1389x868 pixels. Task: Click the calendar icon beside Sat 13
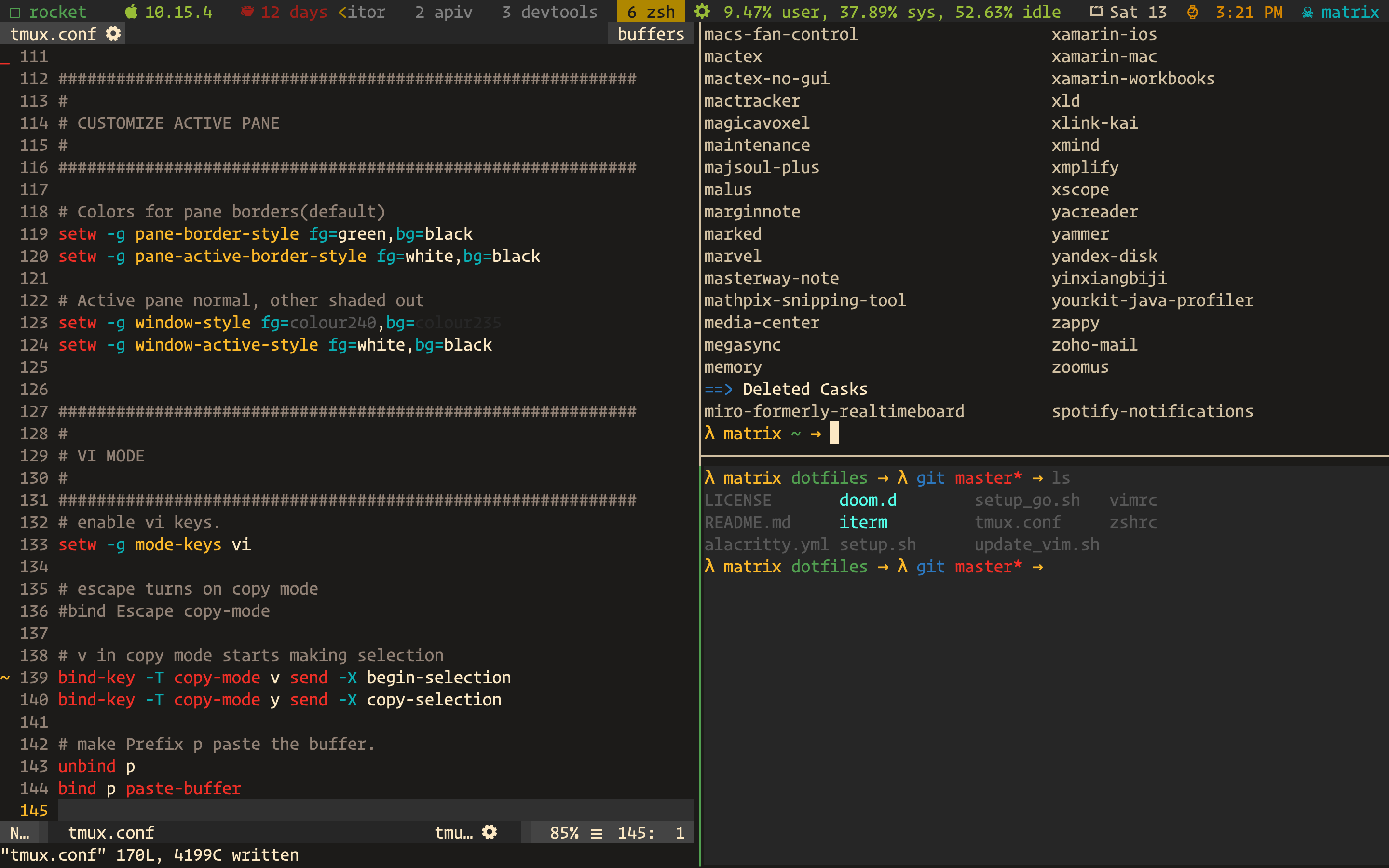point(1096,12)
